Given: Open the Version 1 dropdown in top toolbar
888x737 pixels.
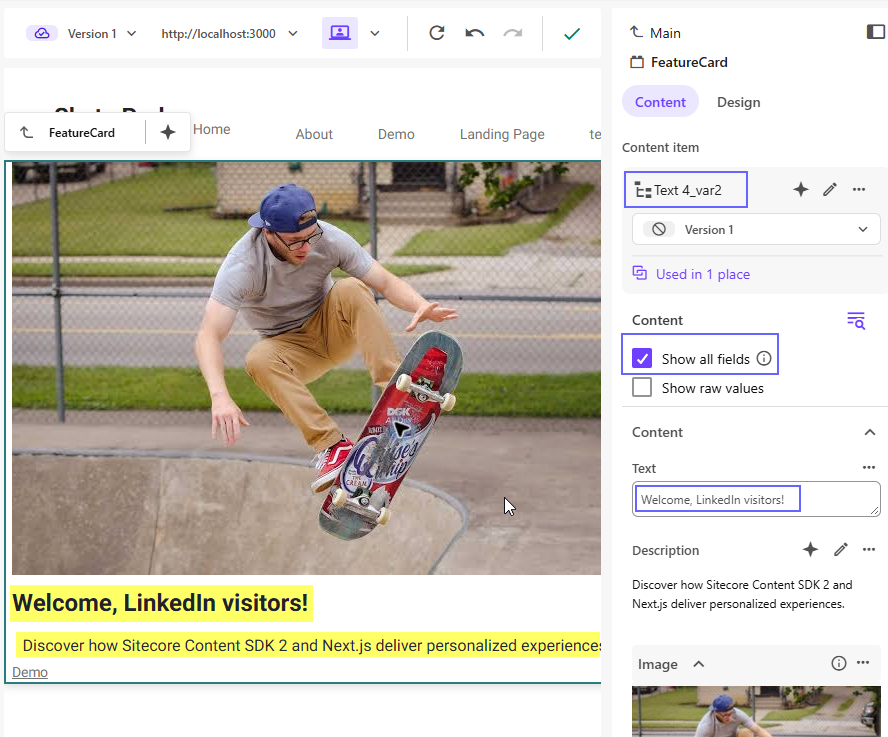Looking at the screenshot, I should (101, 34).
